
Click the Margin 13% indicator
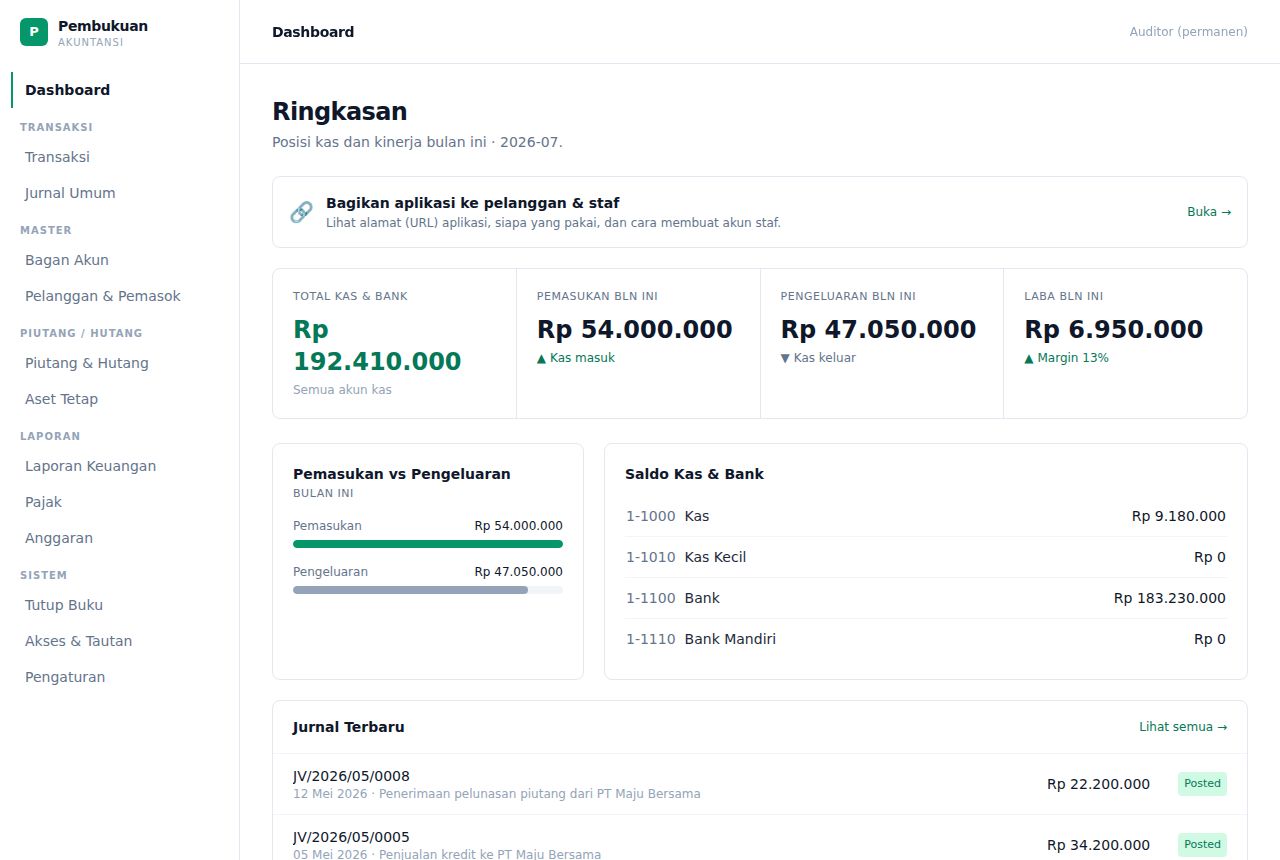[x=1066, y=358]
